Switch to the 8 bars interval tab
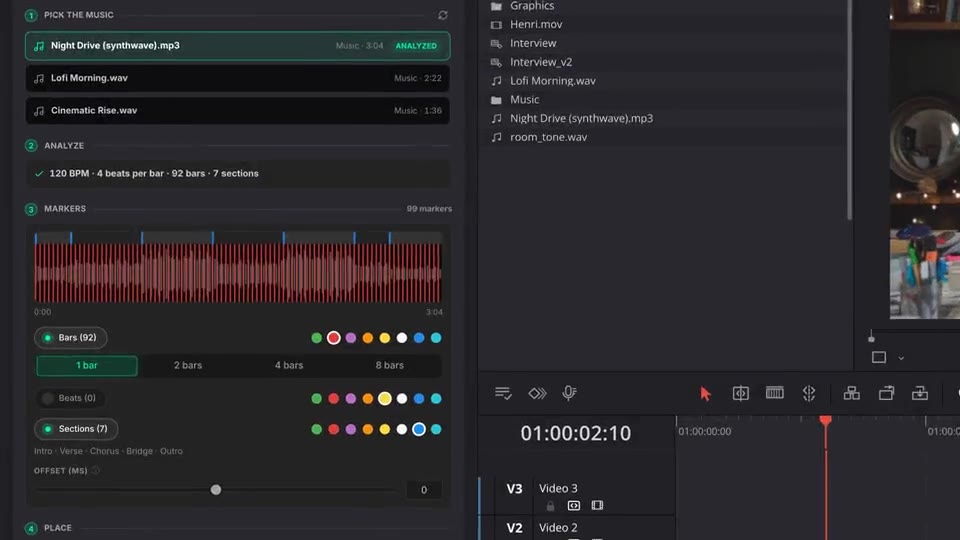Viewport: 960px width, 540px height. [389, 366]
